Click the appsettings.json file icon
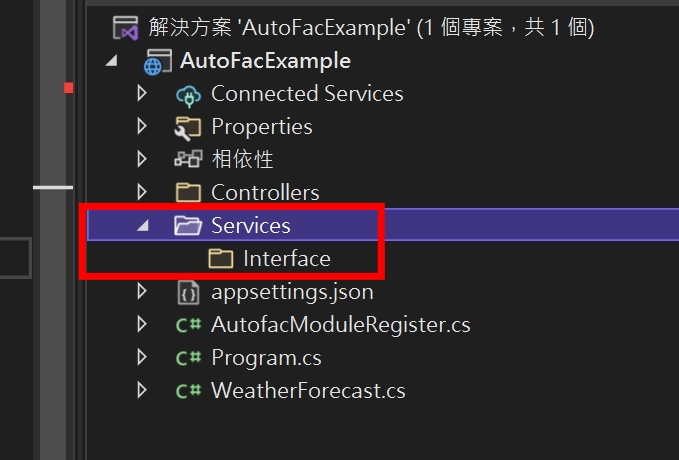This screenshot has width=679, height=460. click(188, 292)
